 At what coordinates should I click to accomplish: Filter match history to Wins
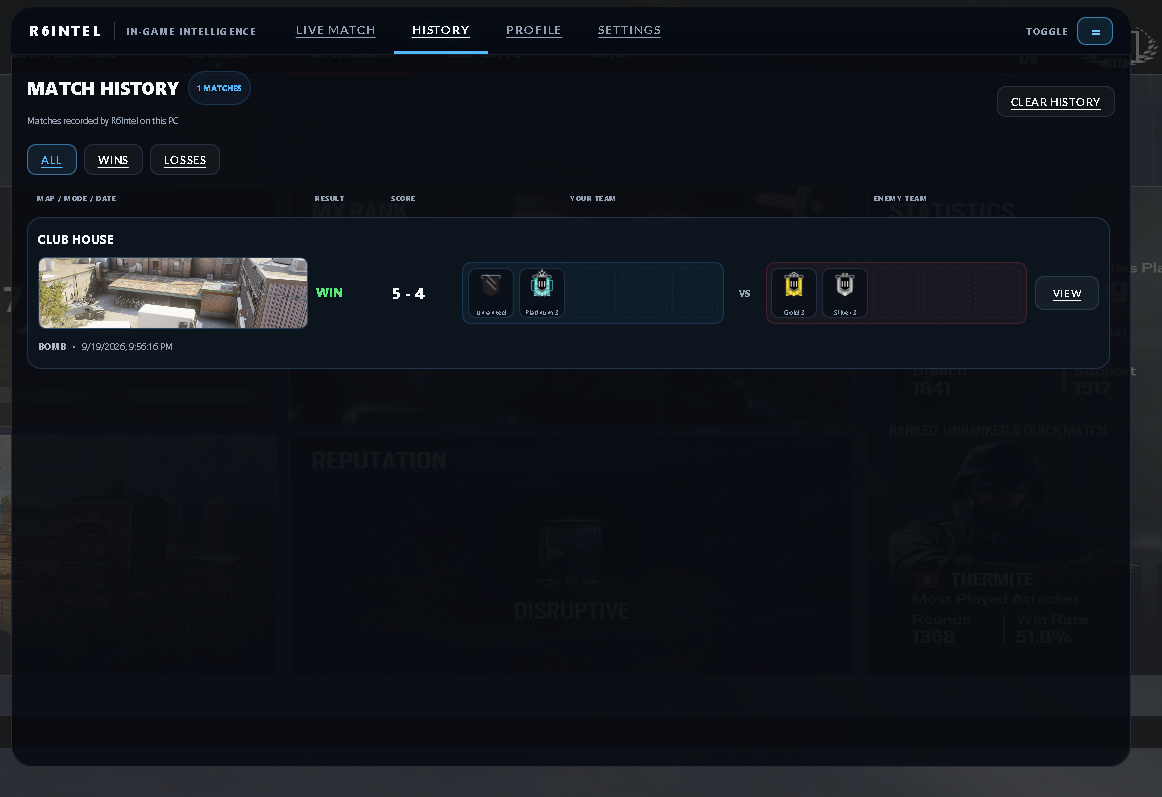click(x=113, y=159)
